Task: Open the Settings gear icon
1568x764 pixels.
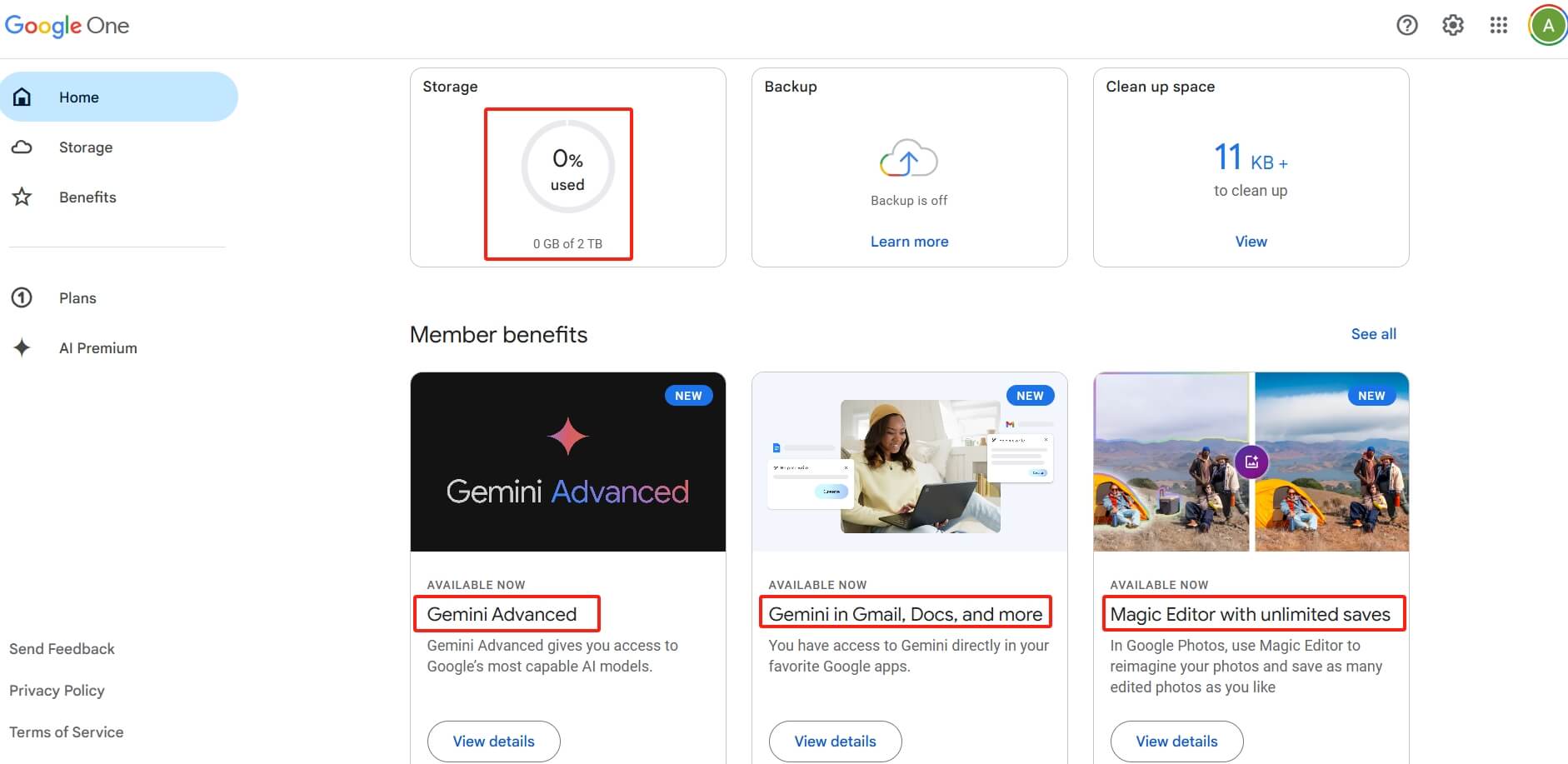Action: tap(1453, 26)
